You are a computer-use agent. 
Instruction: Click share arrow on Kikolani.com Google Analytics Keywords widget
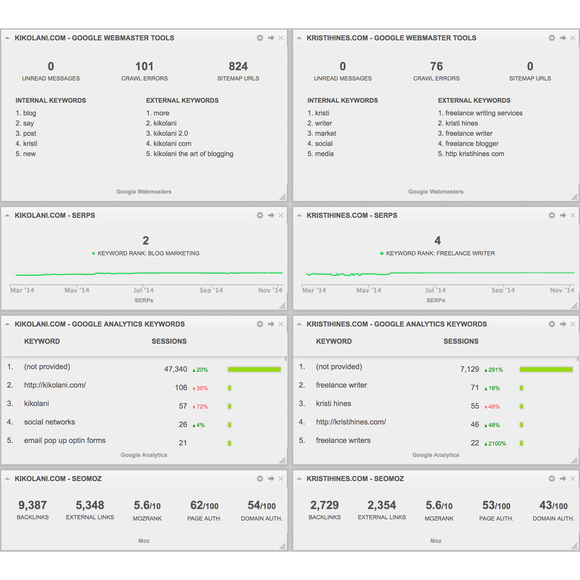tap(271, 324)
